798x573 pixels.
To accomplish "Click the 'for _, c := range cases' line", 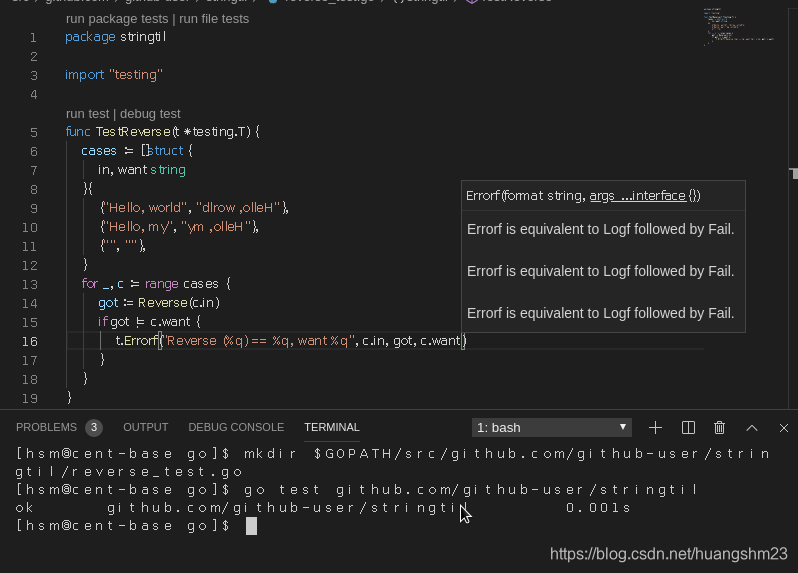I will (x=156, y=284).
